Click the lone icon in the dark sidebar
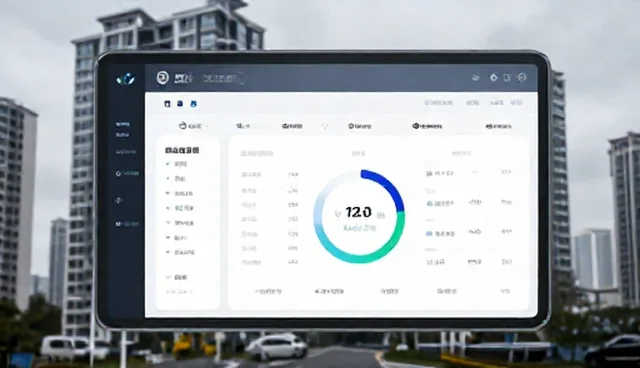The image size is (640, 368). (119, 200)
